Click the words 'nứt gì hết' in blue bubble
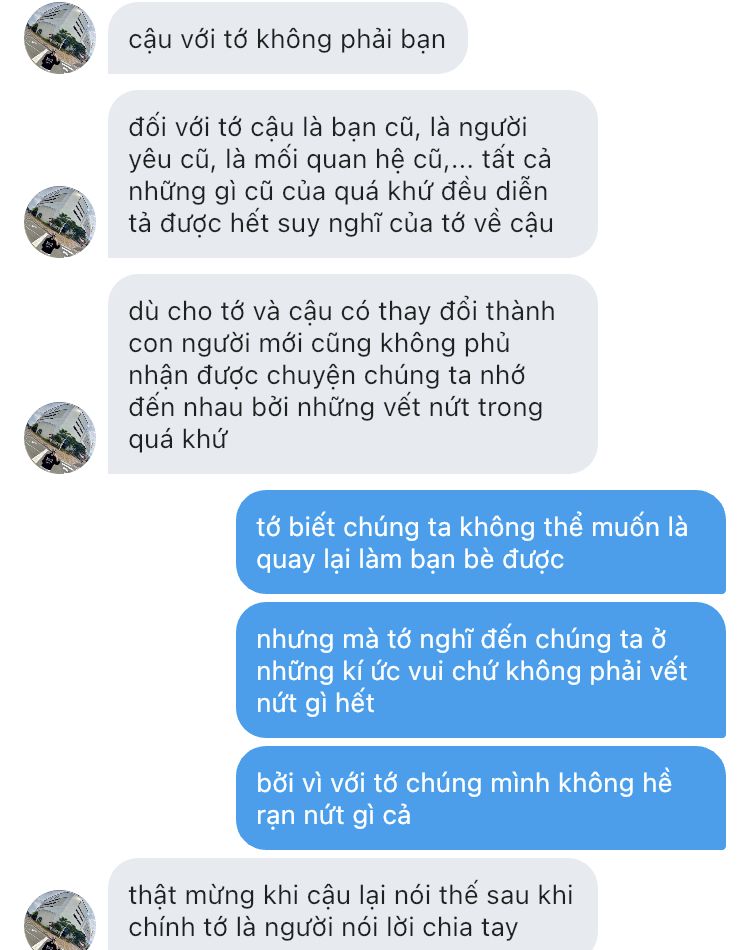750x950 pixels. tap(315, 703)
